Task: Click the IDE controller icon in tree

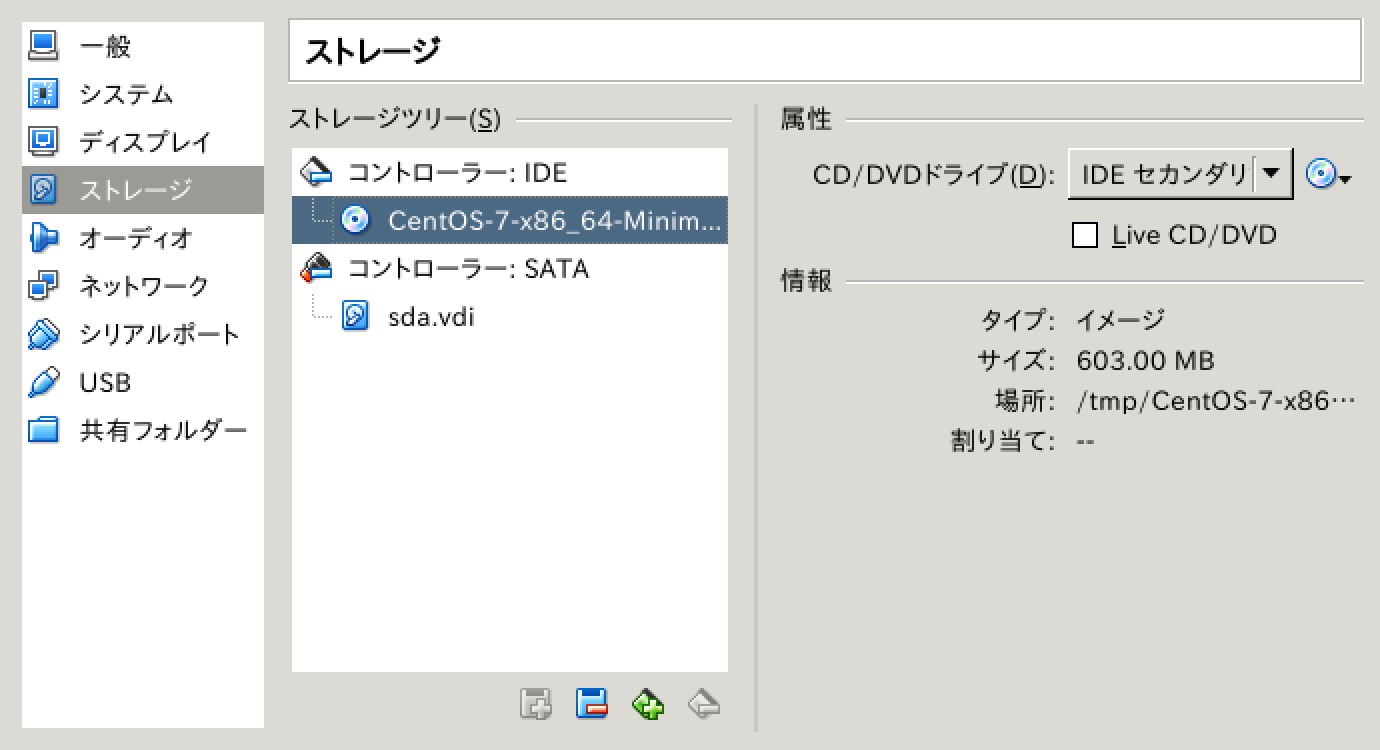Action: 317,172
